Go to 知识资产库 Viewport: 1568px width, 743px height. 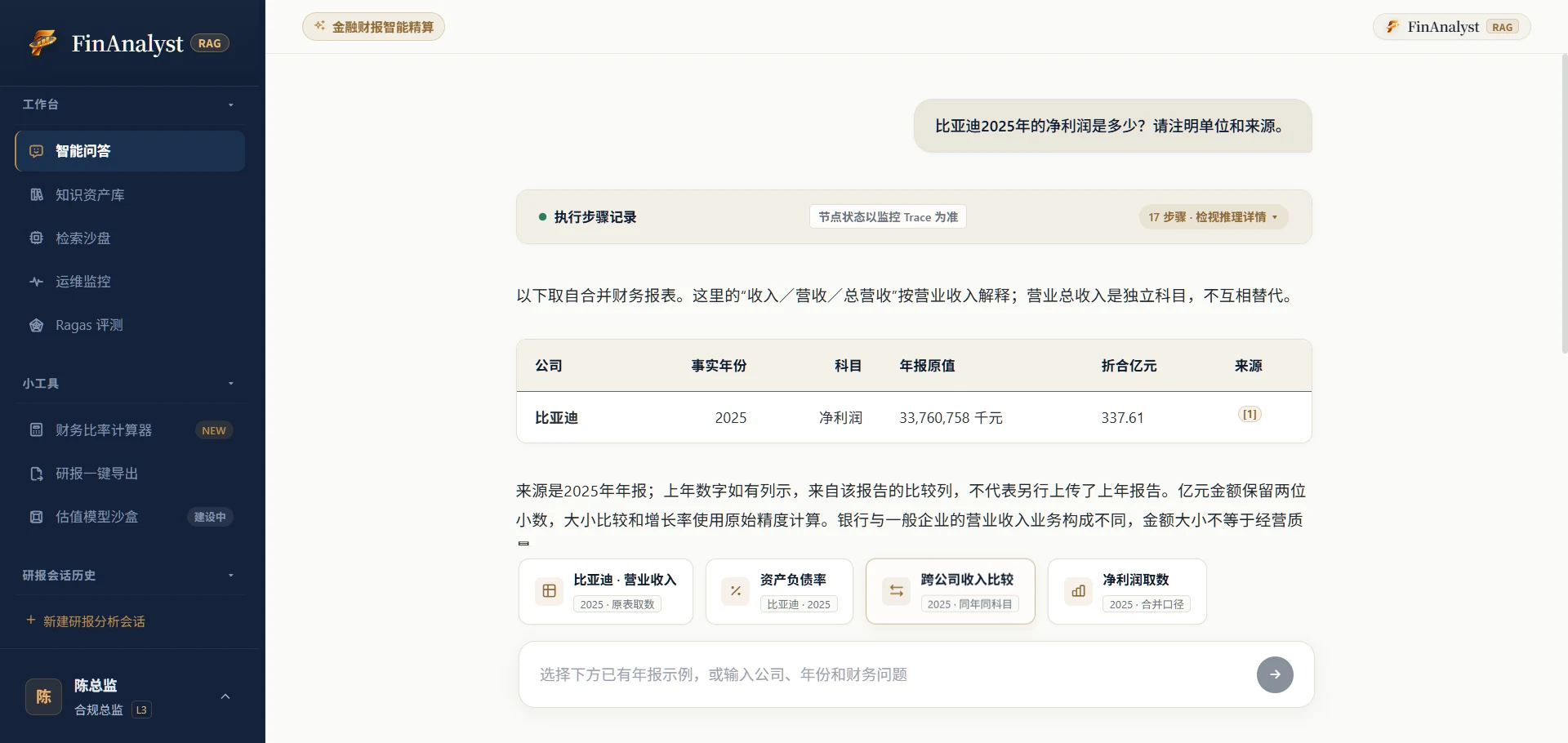(x=130, y=194)
